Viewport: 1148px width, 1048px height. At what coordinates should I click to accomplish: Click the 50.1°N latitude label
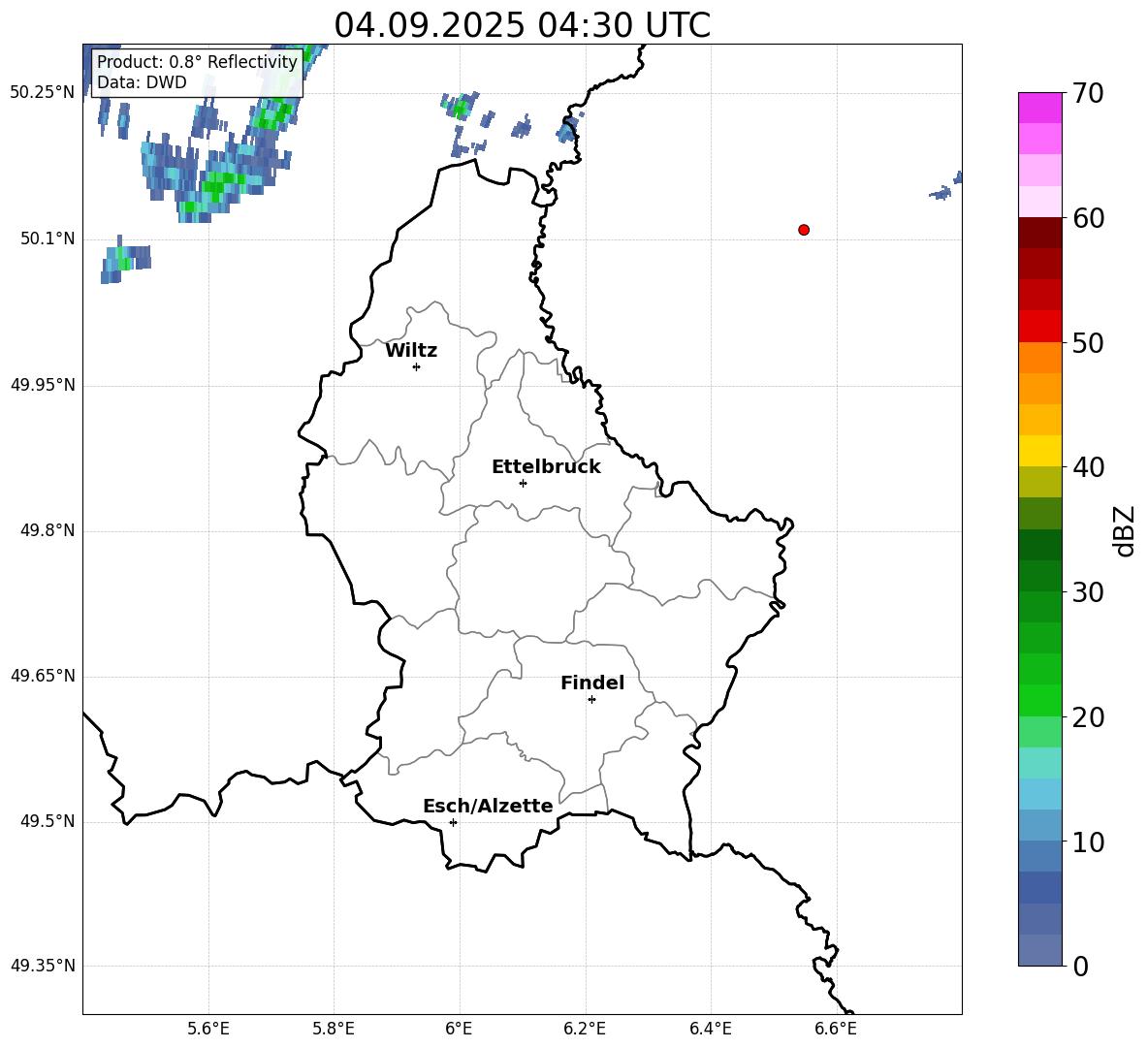pos(48,239)
